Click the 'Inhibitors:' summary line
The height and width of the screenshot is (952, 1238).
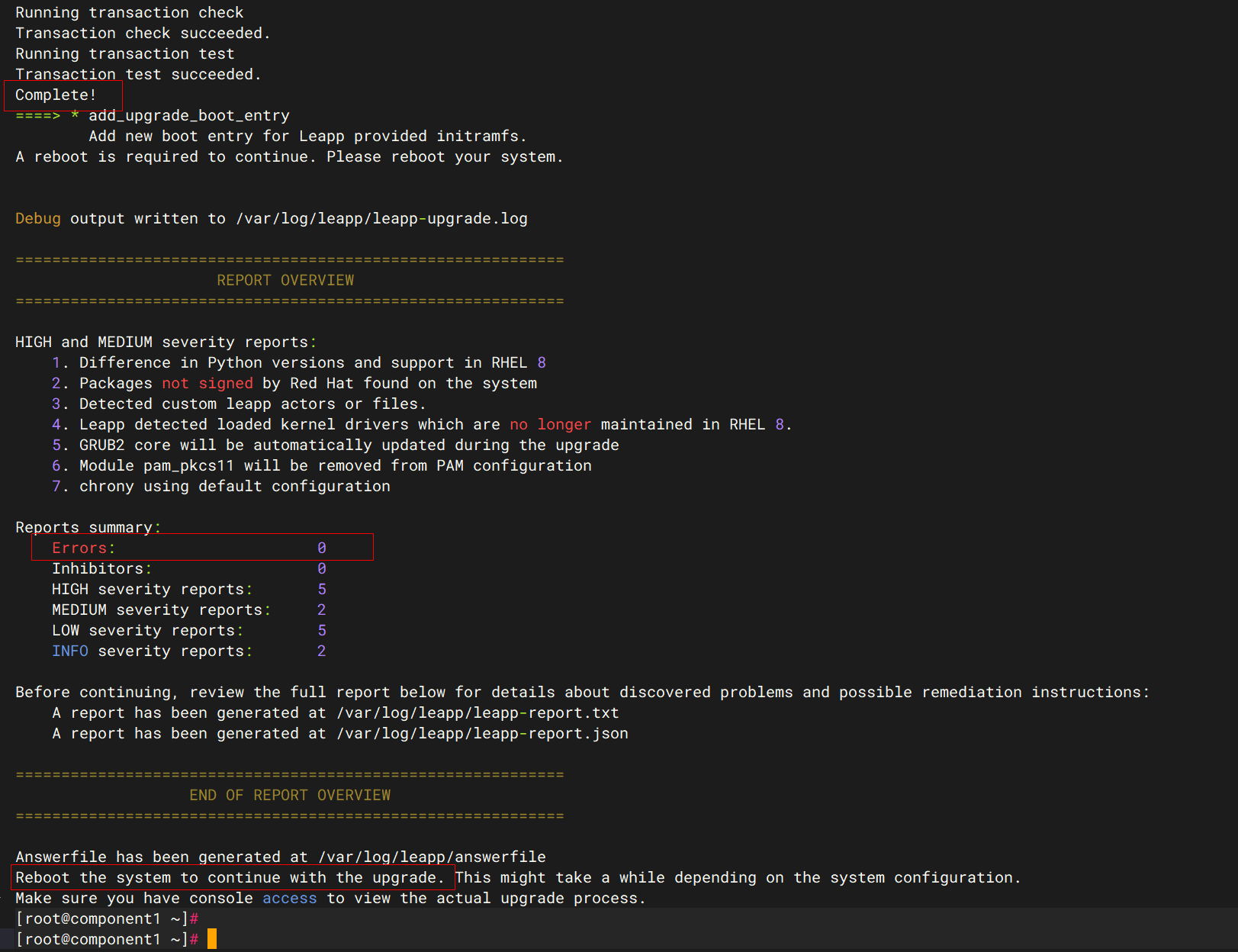[101, 569]
